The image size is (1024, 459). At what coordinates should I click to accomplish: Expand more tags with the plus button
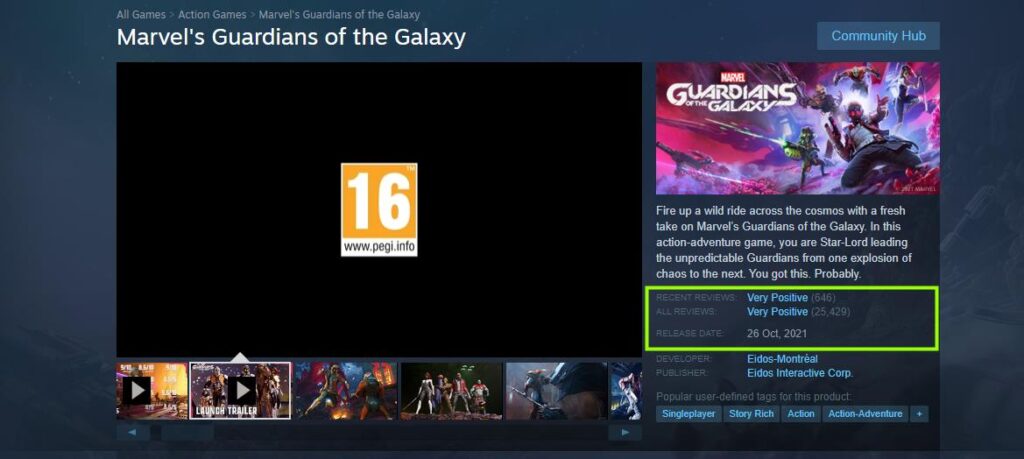920,414
